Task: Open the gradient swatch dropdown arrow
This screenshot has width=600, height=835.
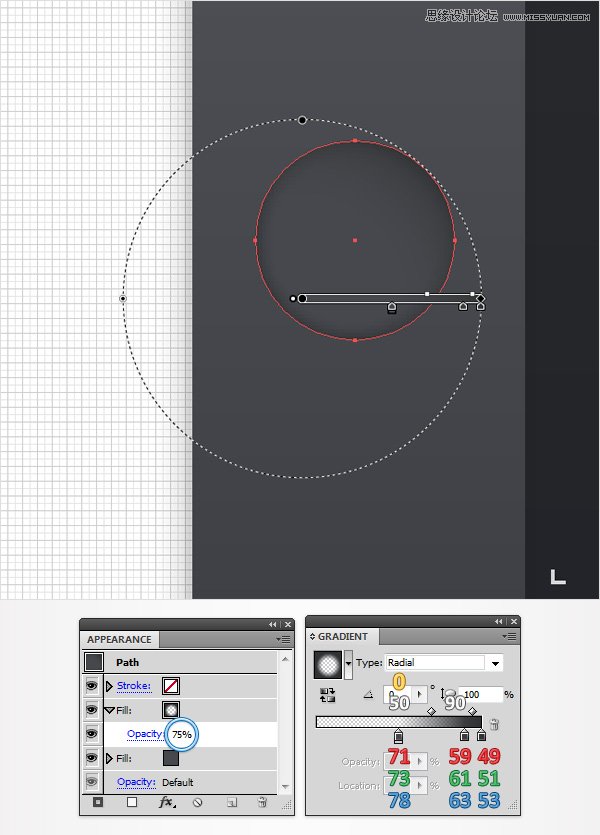Action: click(x=348, y=665)
